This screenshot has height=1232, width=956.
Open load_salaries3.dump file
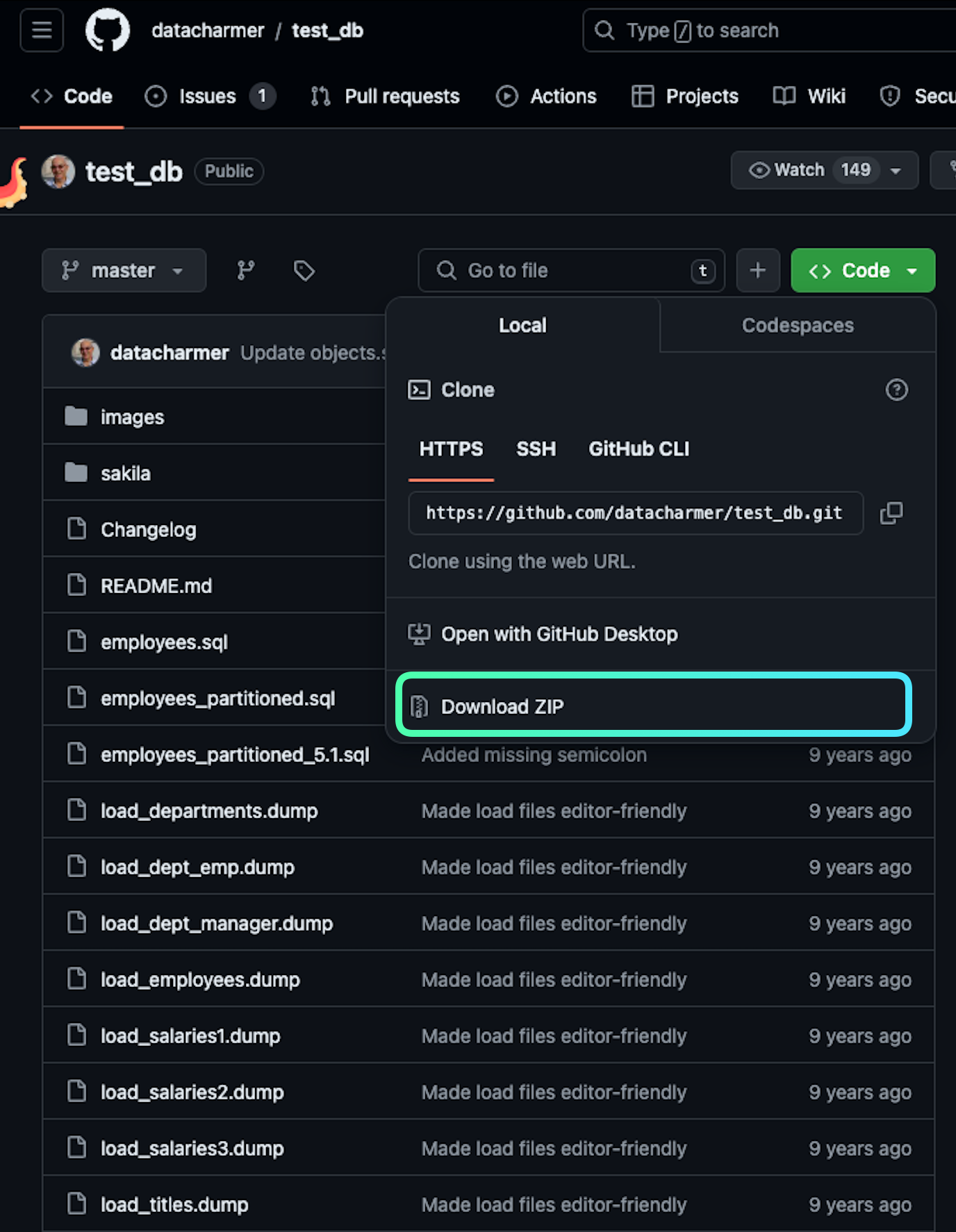(192, 1149)
